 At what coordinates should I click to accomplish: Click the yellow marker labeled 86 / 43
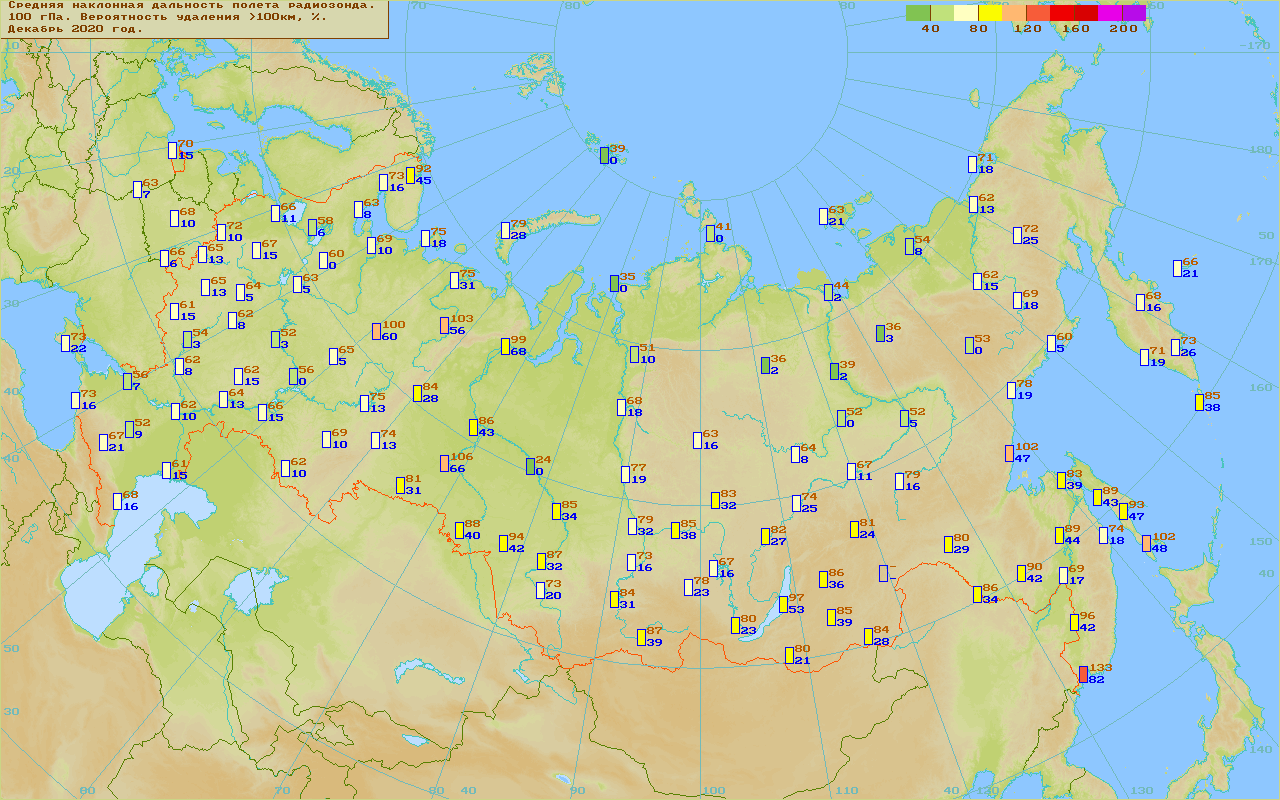474,427
